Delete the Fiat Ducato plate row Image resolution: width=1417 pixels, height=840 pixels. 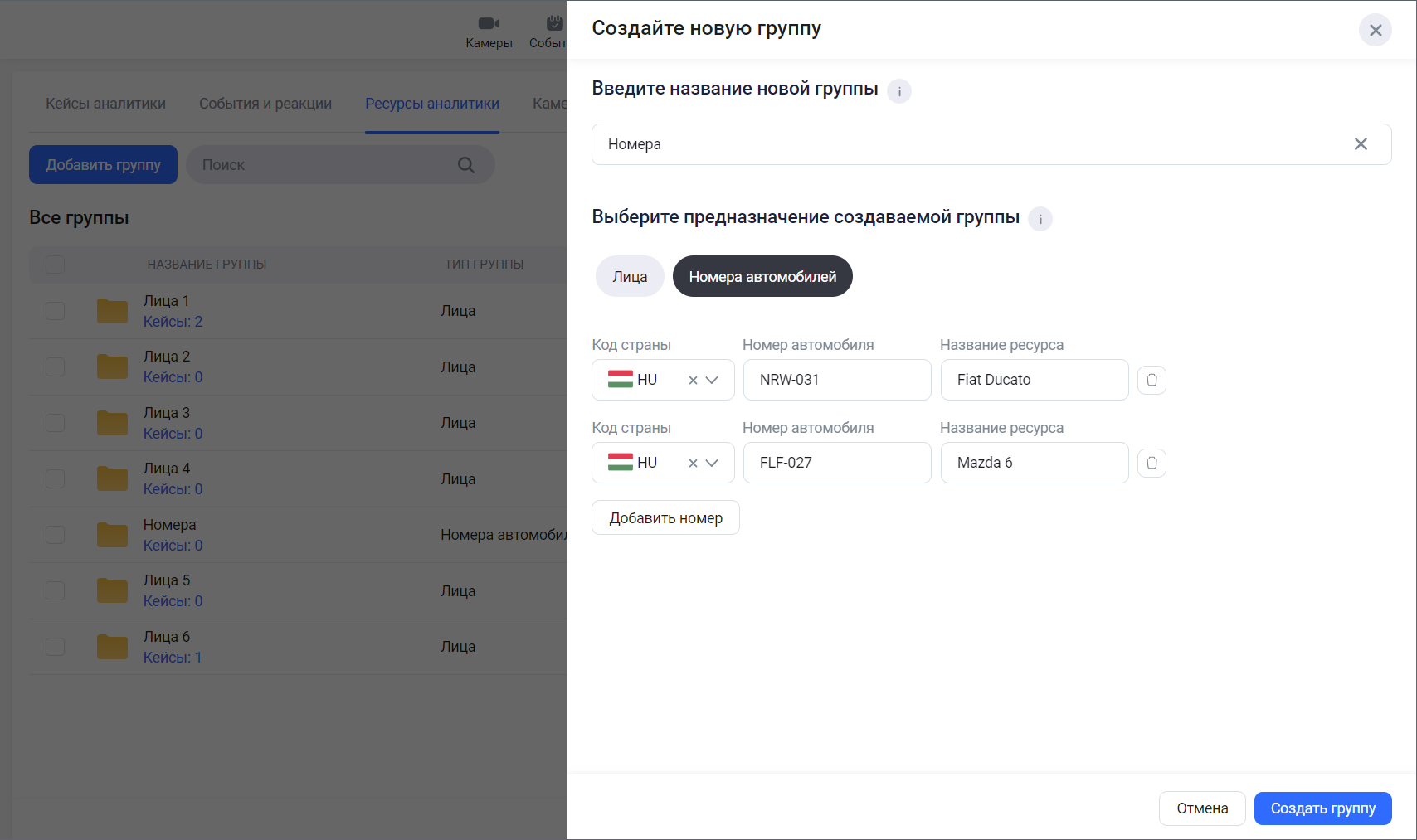[x=1152, y=380]
